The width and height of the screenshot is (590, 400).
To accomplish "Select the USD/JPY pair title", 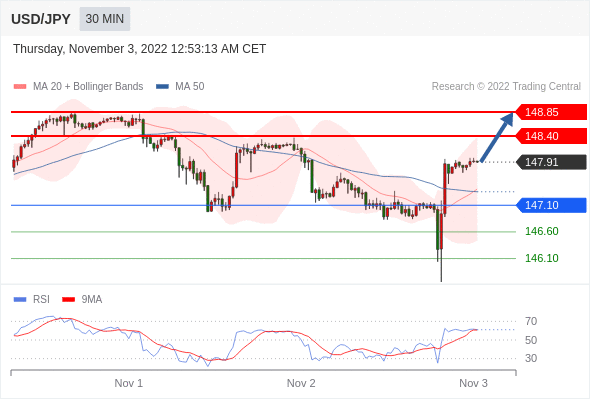I will click(41, 19).
